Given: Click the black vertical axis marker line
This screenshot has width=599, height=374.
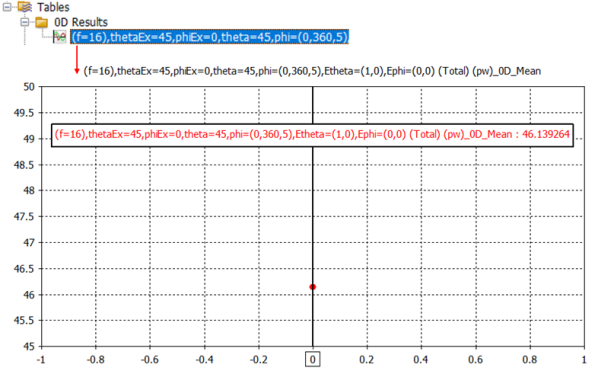Looking at the screenshot, I should pyautogui.click(x=312, y=217).
